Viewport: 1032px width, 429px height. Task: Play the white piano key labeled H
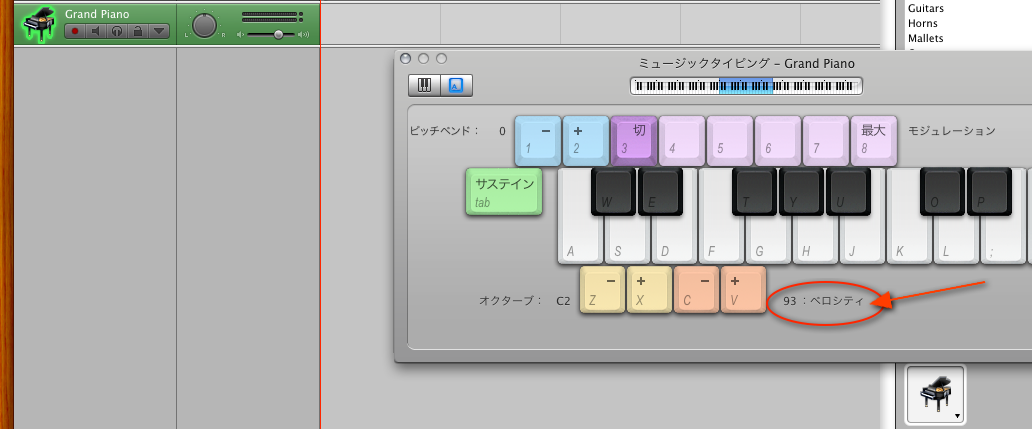coord(815,240)
